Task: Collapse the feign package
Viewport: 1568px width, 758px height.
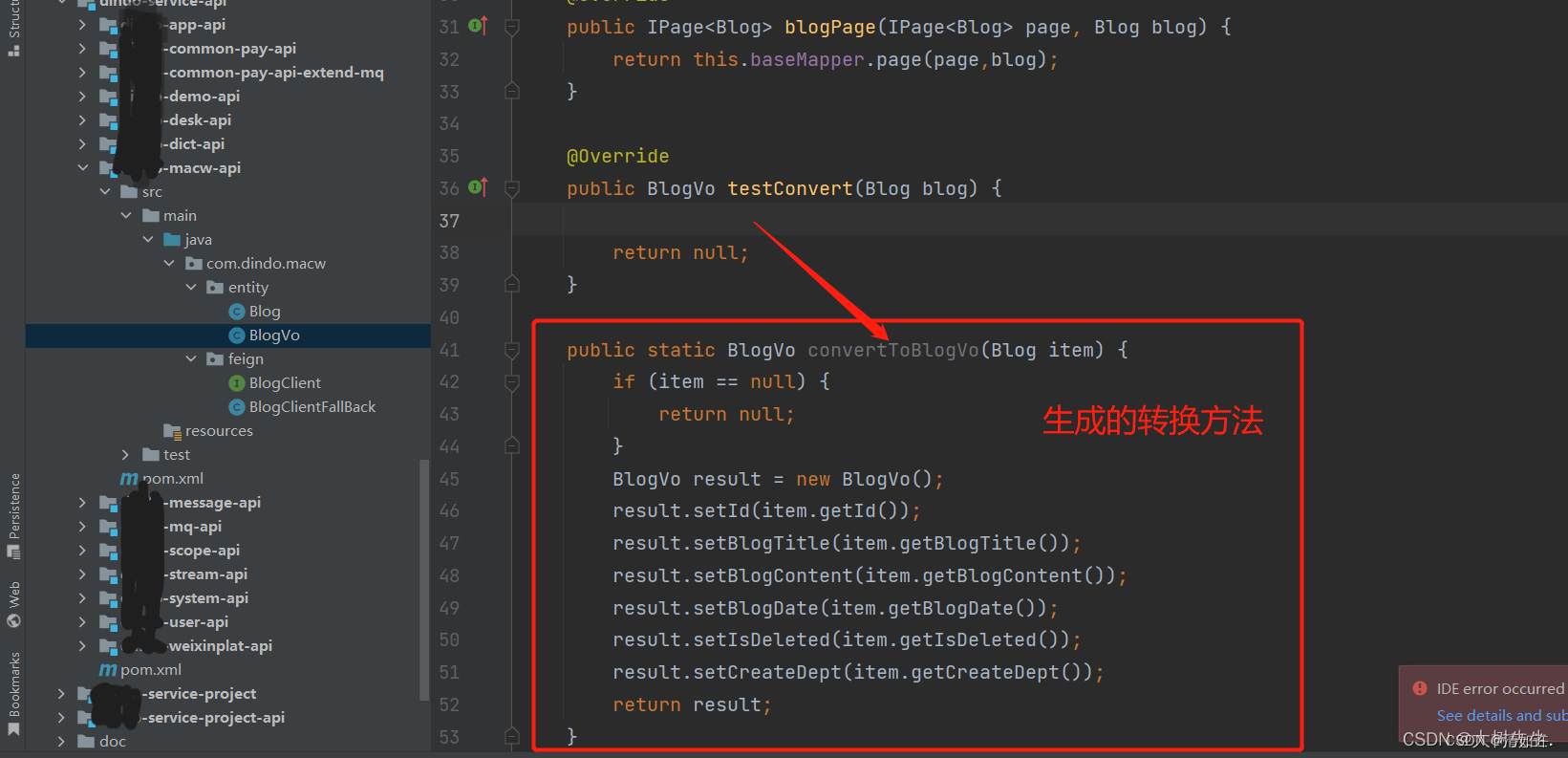Action: coord(191,359)
